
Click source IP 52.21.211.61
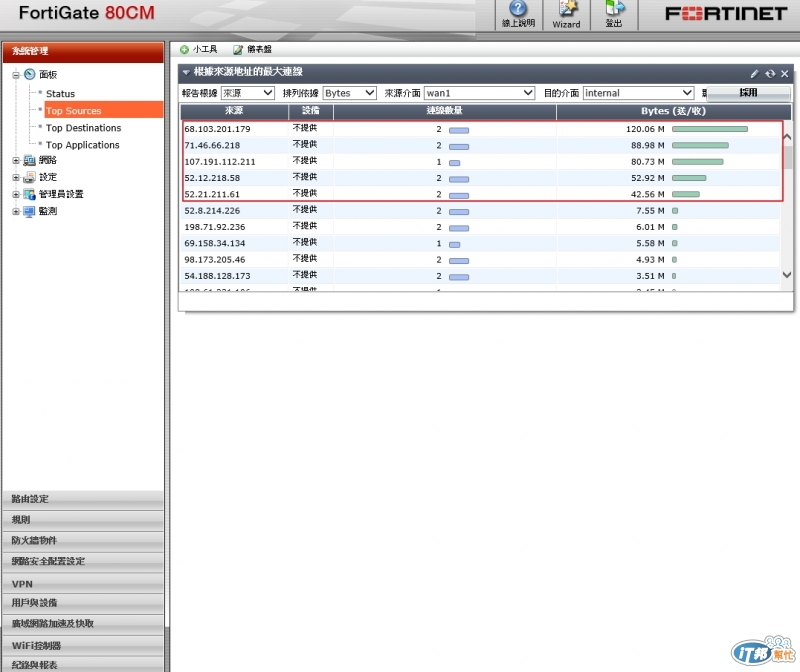[212, 194]
